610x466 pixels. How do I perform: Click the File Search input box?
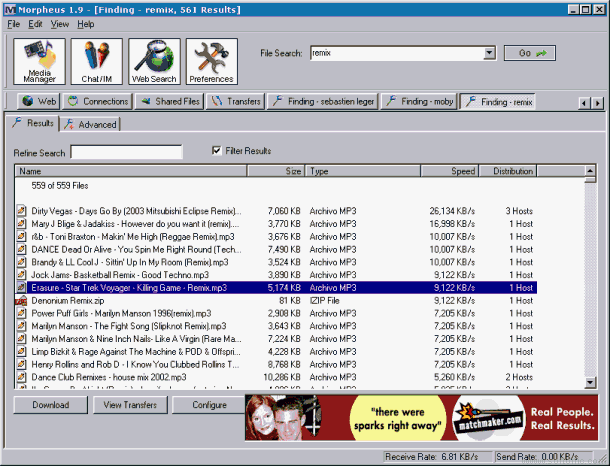click(397, 53)
